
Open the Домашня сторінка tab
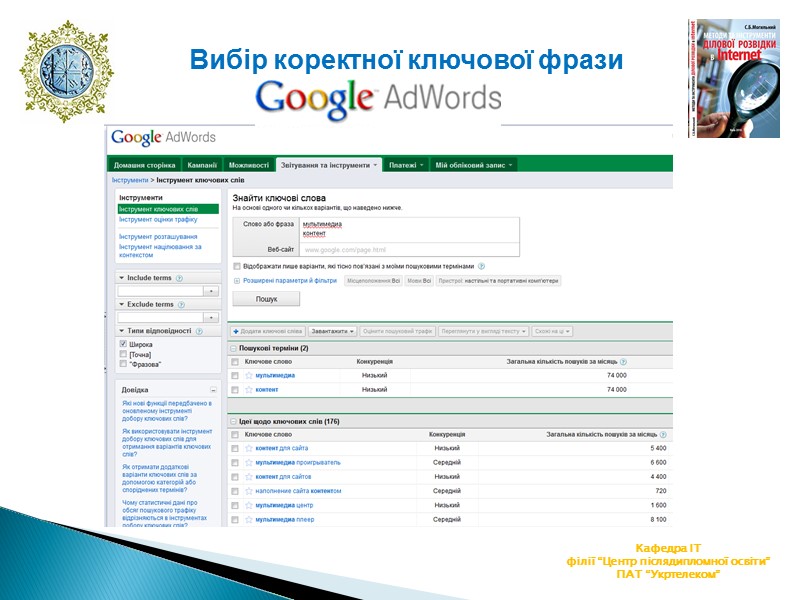click(144, 165)
